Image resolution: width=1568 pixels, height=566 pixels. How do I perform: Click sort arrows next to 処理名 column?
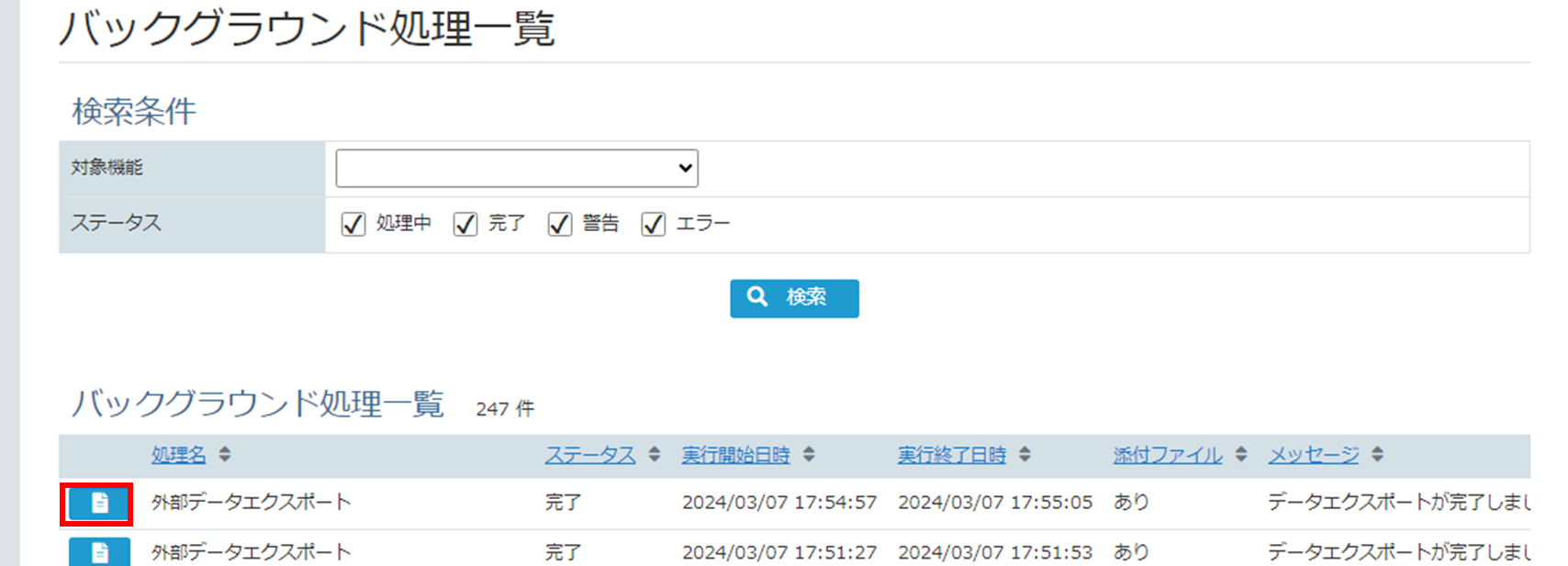pyautogui.click(x=225, y=454)
